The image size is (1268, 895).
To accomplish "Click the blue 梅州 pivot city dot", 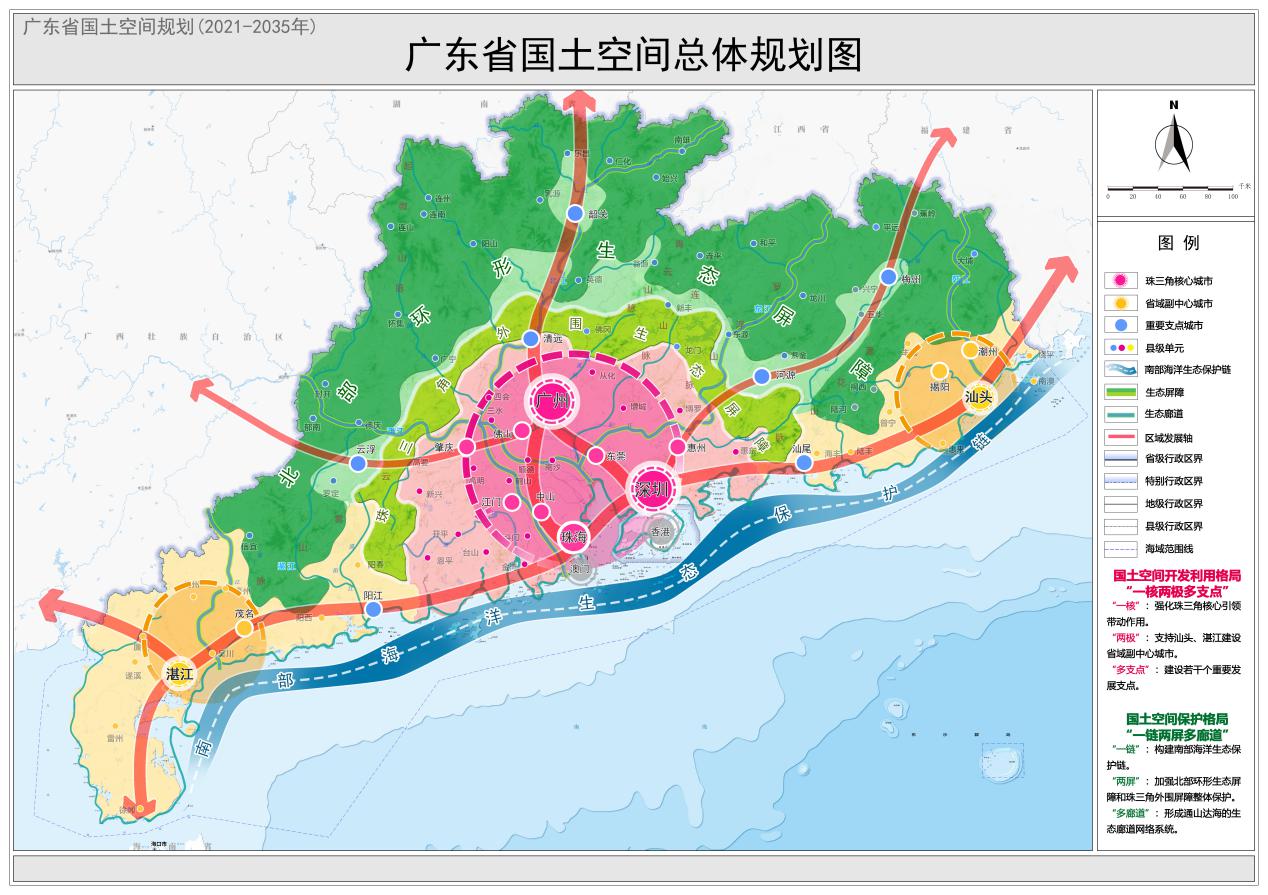I will [888, 276].
